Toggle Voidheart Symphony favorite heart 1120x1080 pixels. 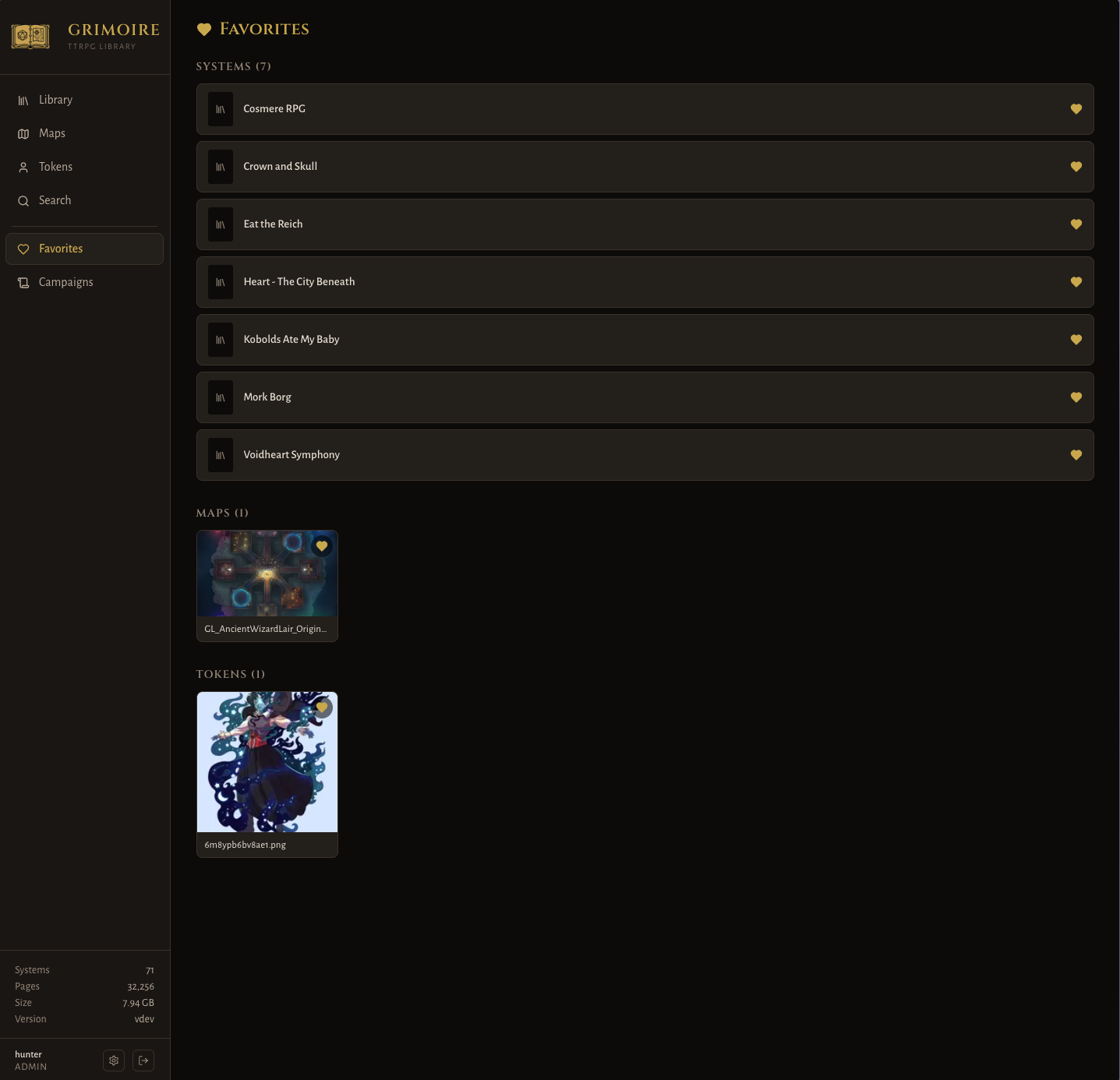click(1076, 455)
